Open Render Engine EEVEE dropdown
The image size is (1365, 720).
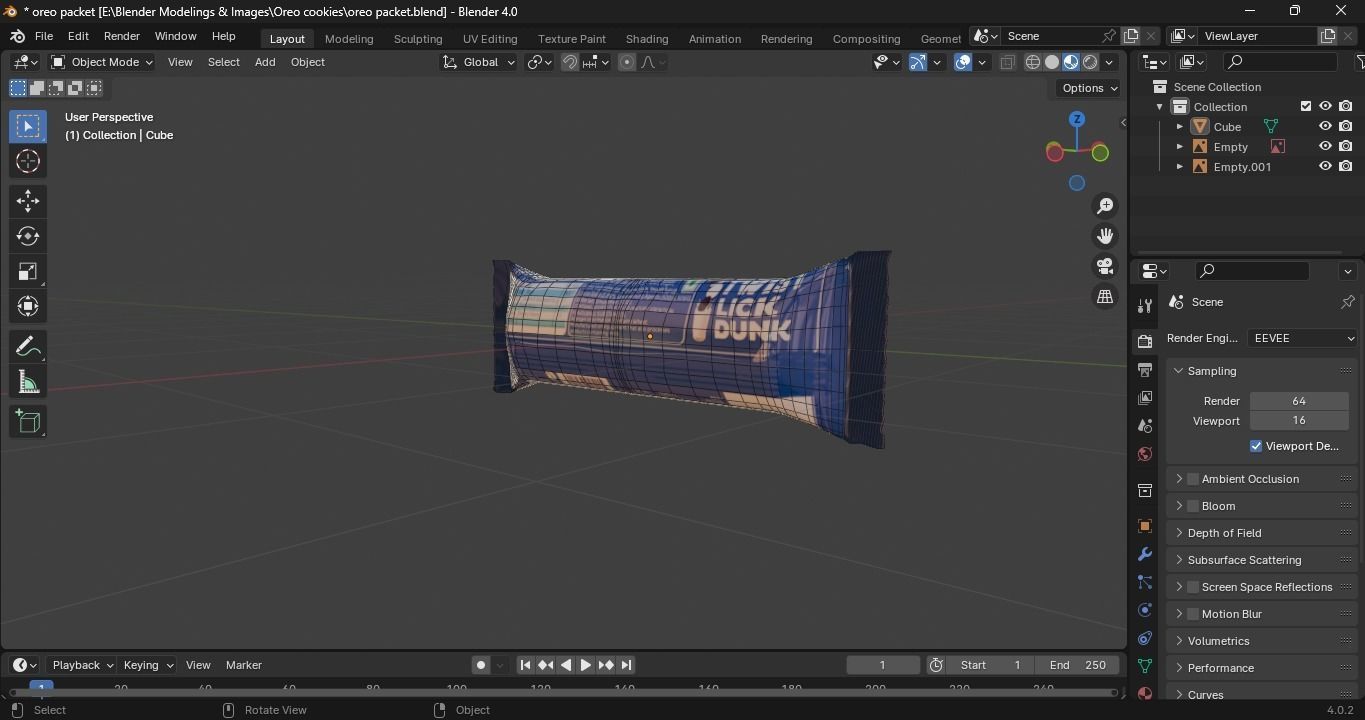pos(1303,338)
